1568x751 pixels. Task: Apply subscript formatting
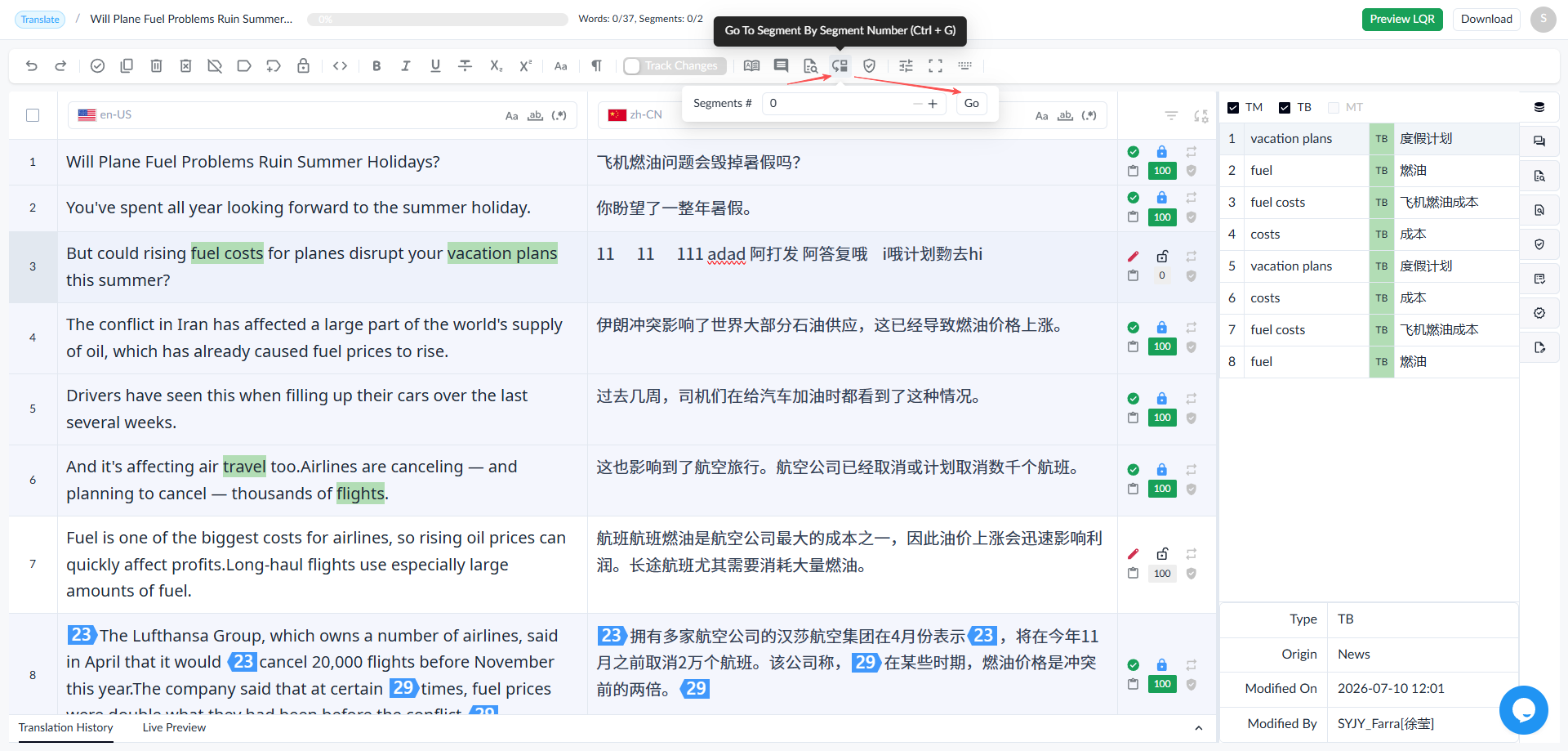click(496, 66)
